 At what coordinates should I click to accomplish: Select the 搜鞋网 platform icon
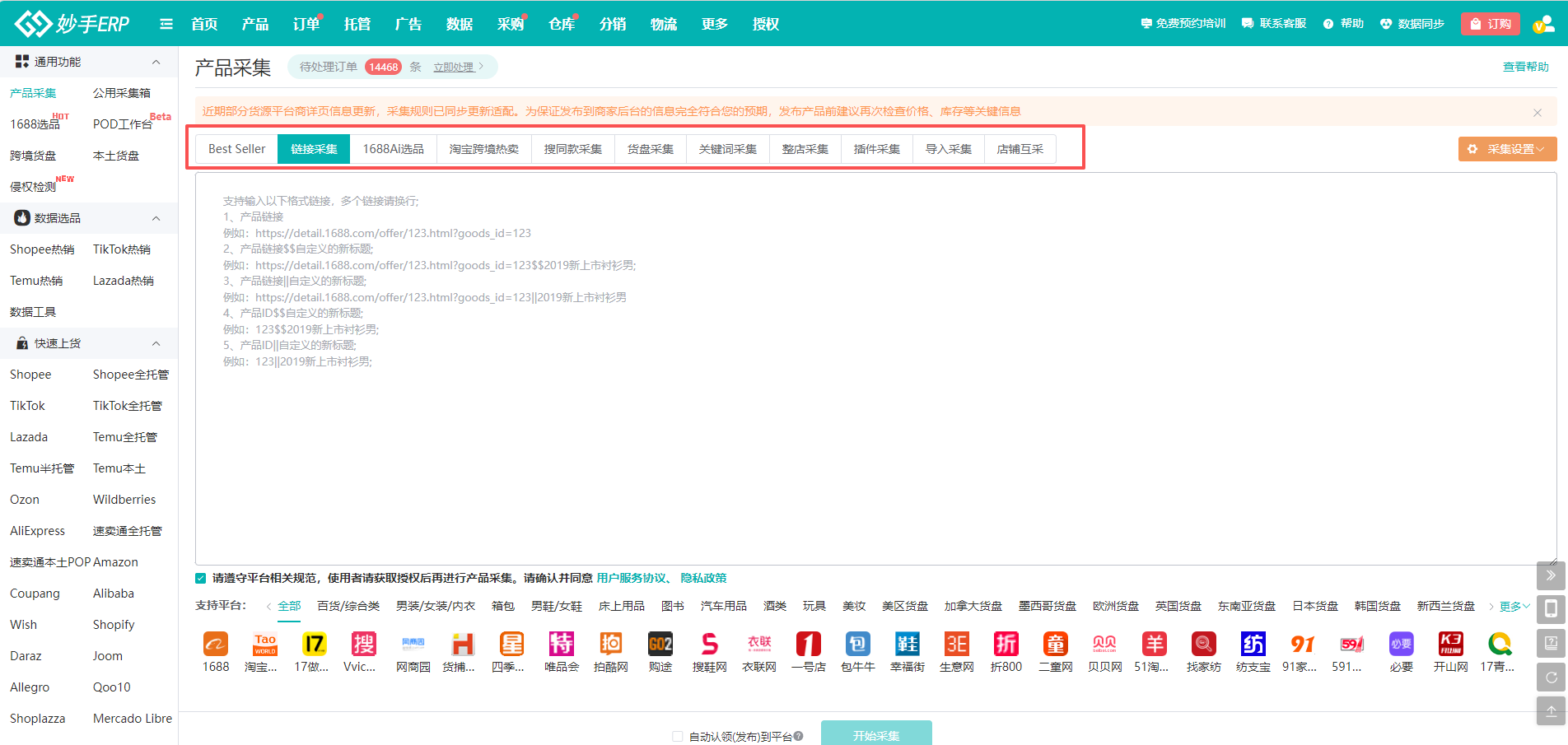[x=710, y=643]
